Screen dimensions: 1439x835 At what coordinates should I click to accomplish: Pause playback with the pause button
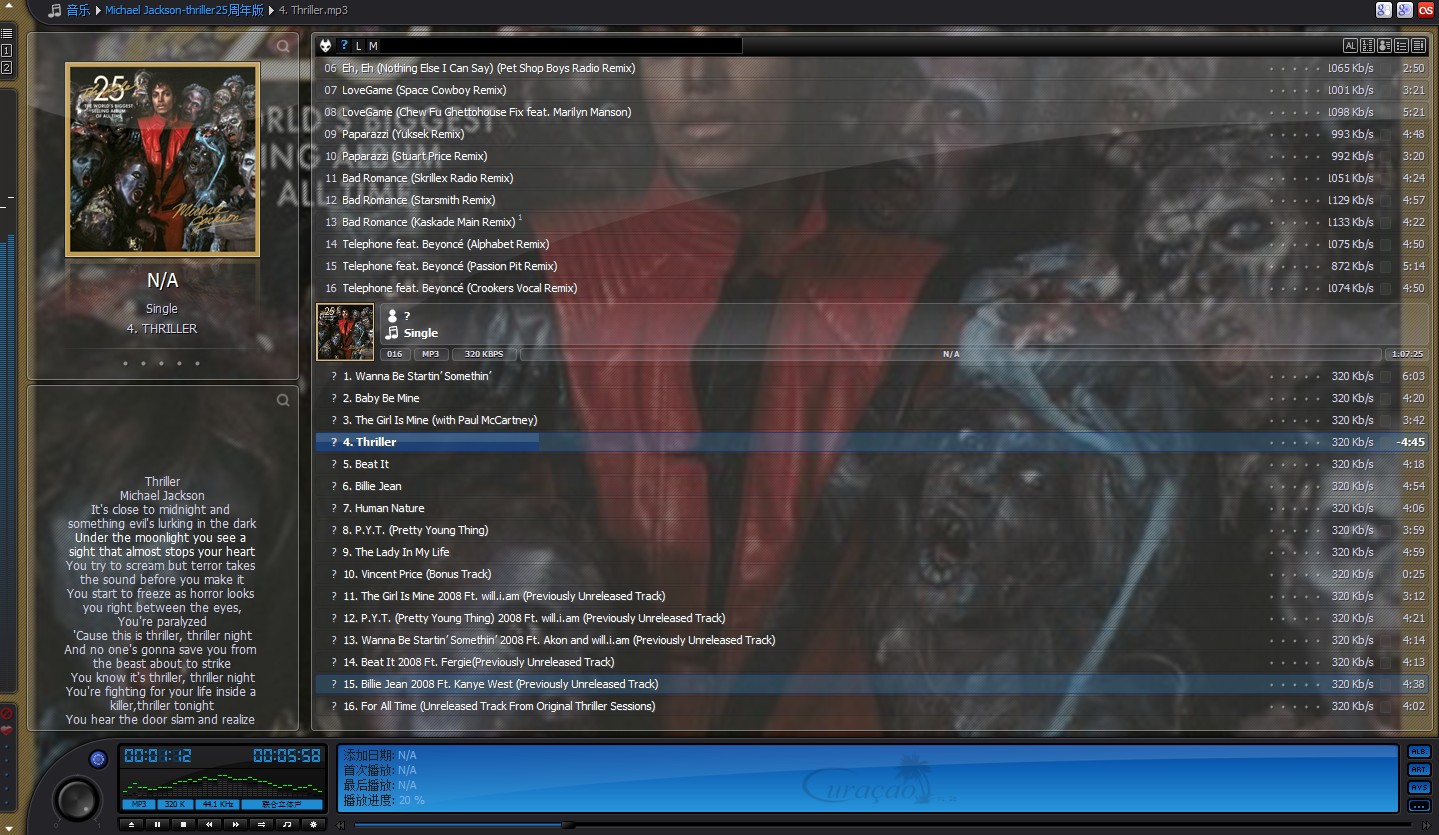click(158, 824)
